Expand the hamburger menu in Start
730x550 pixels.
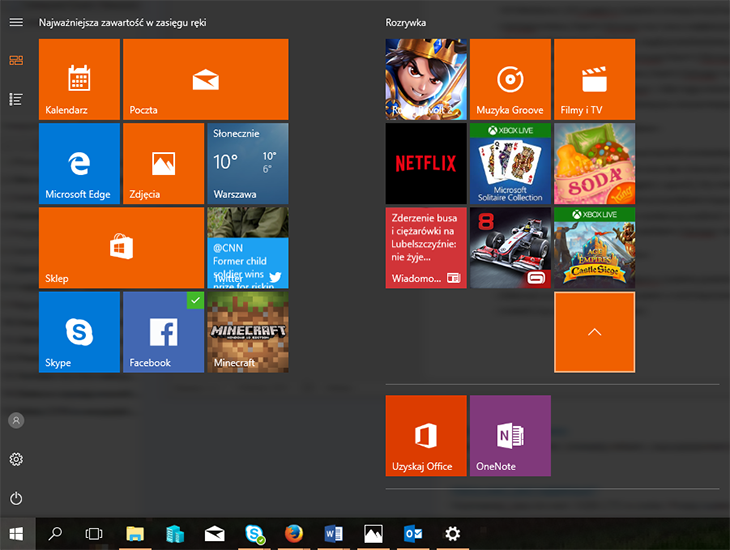16,22
